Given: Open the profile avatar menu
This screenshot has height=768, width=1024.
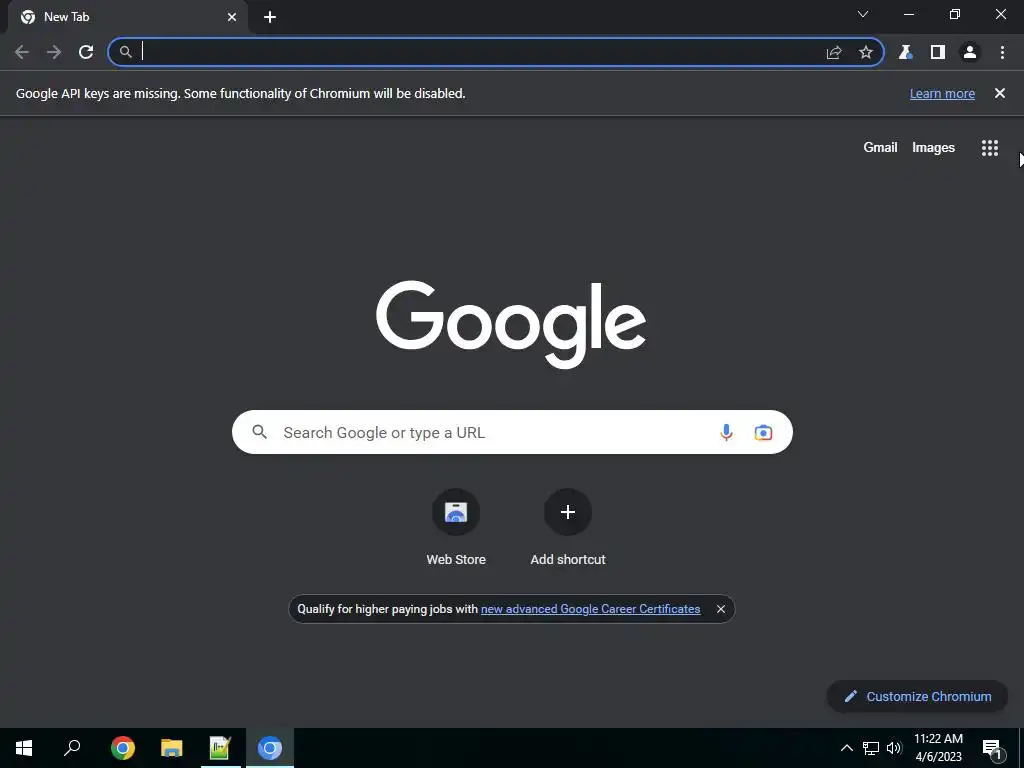Looking at the screenshot, I should pos(970,52).
